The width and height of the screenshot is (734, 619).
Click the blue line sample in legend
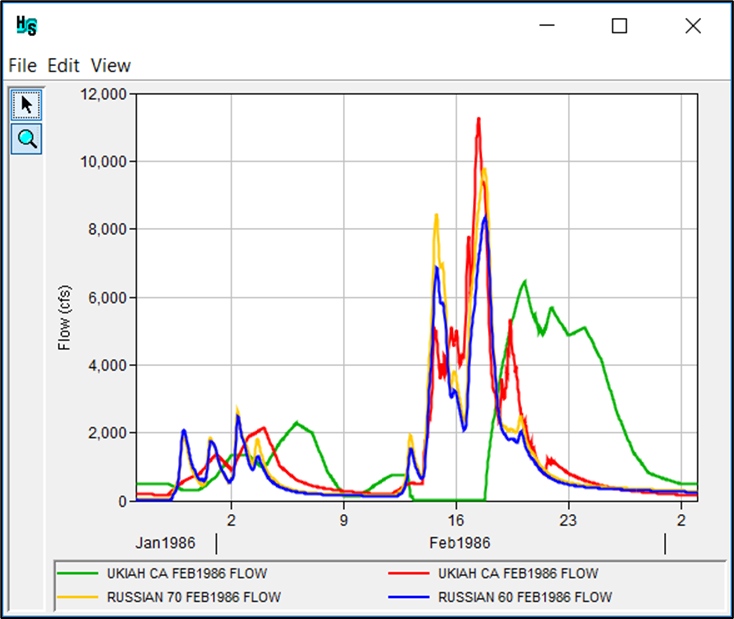(x=409, y=597)
